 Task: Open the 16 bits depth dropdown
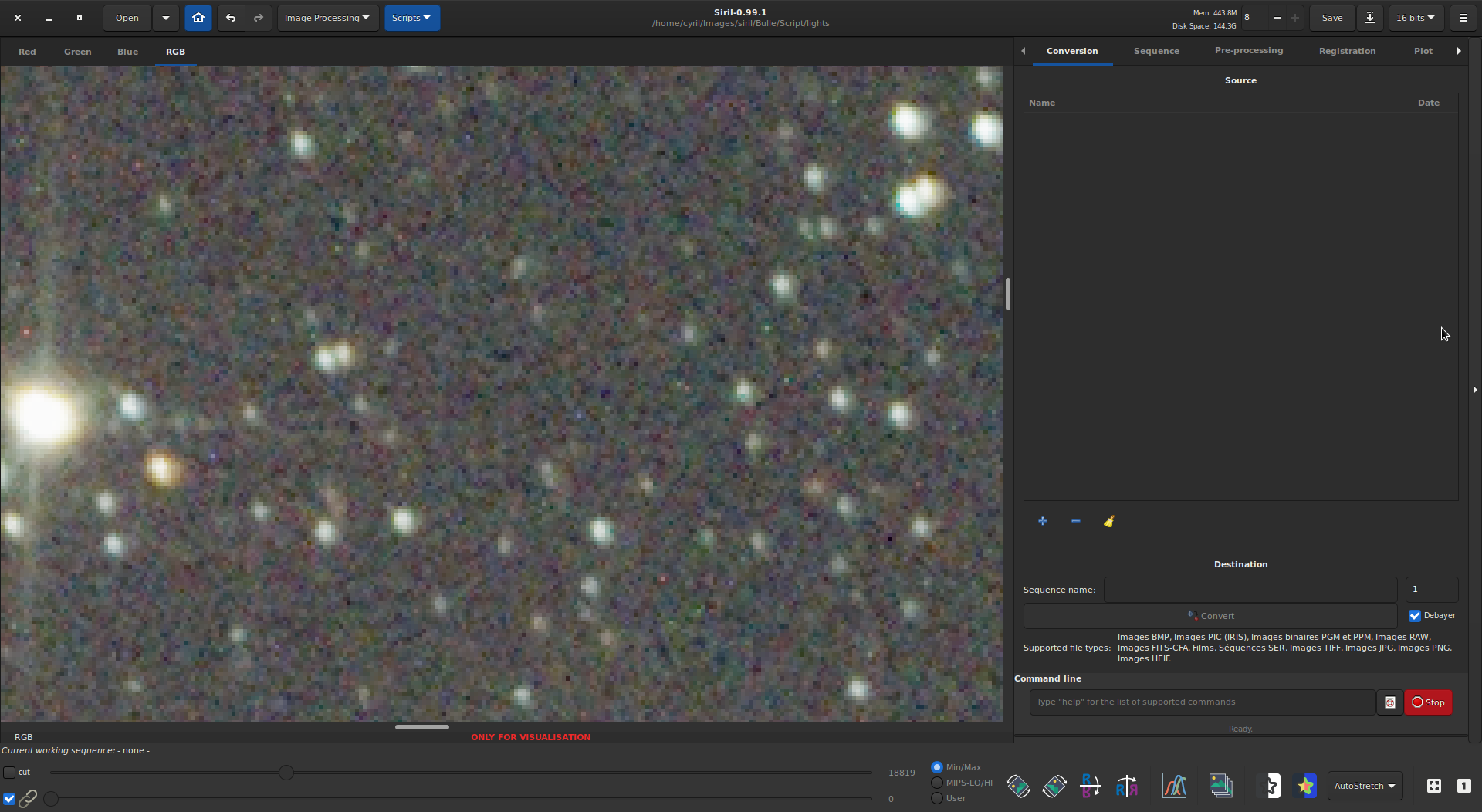1416,18
